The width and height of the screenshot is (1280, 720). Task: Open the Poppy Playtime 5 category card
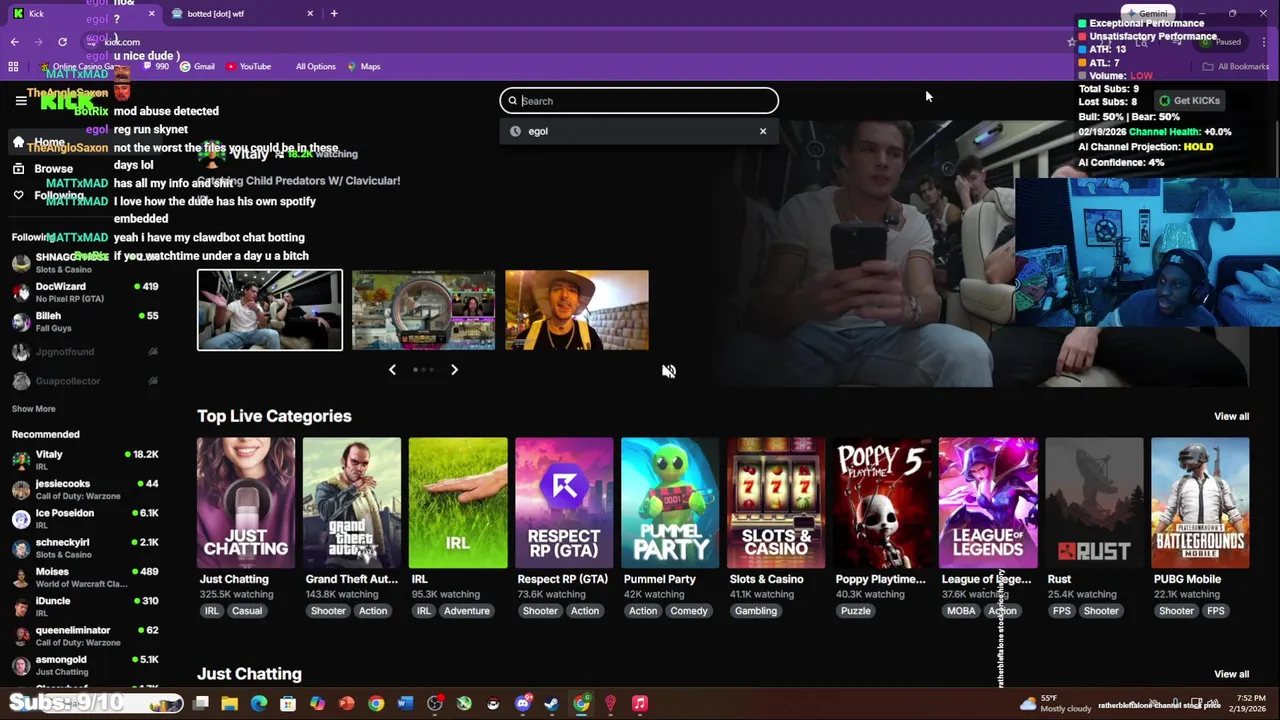point(882,503)
